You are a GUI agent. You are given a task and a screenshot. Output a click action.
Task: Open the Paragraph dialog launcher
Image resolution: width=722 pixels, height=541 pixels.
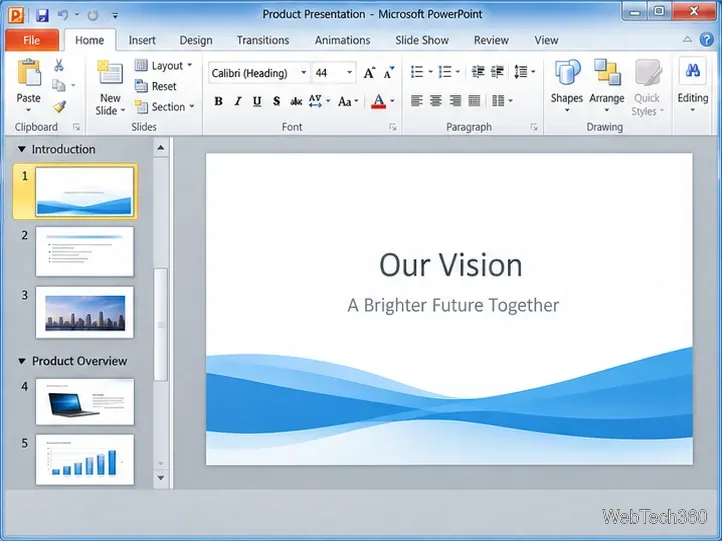[x=534, y=127]
